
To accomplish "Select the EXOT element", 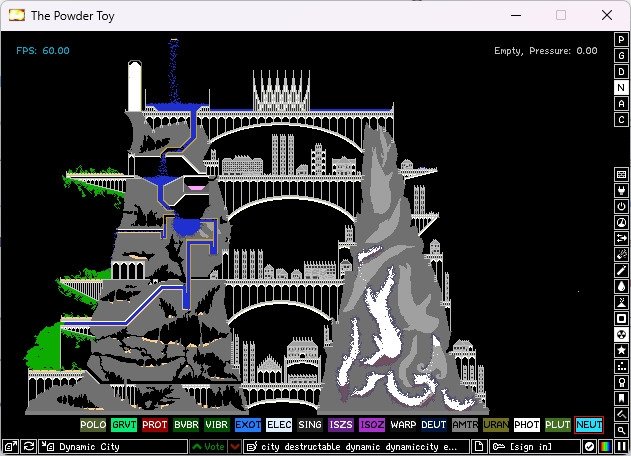I will [248, 425].
